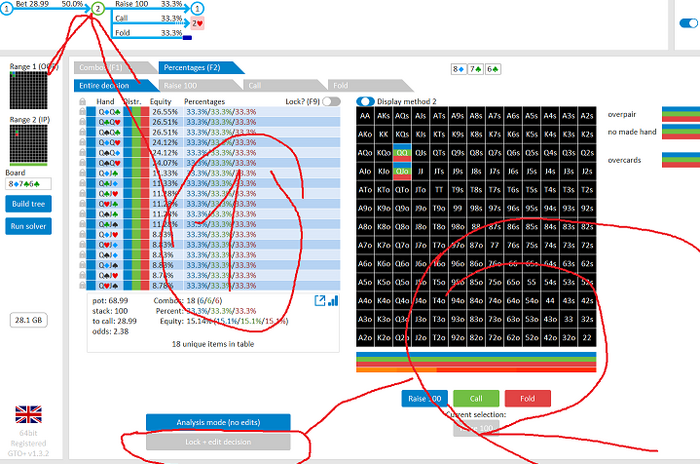
Task: Click the 2♥ turn card node
Action: click(x=198, y=23)
